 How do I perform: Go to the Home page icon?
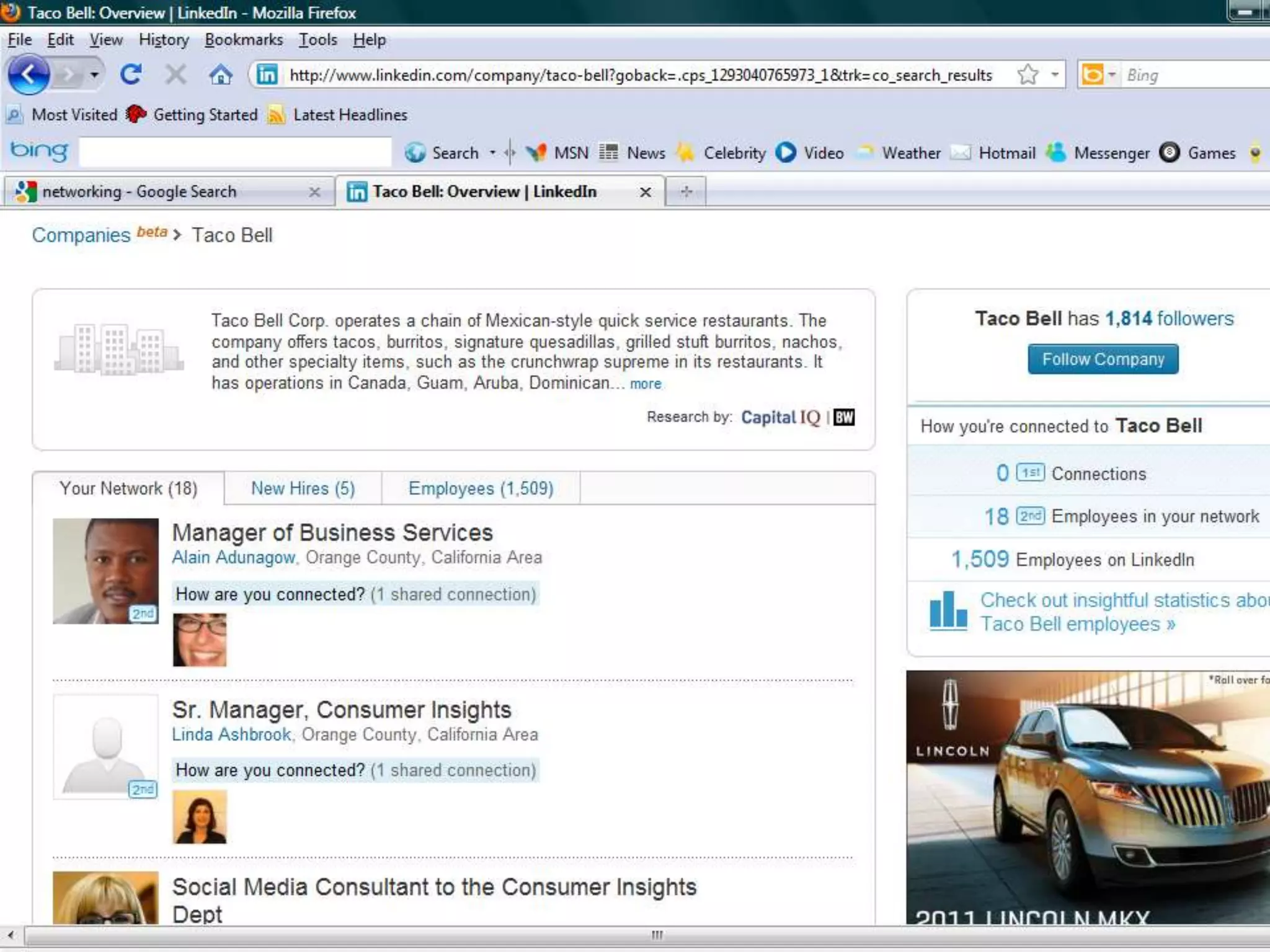221,75
